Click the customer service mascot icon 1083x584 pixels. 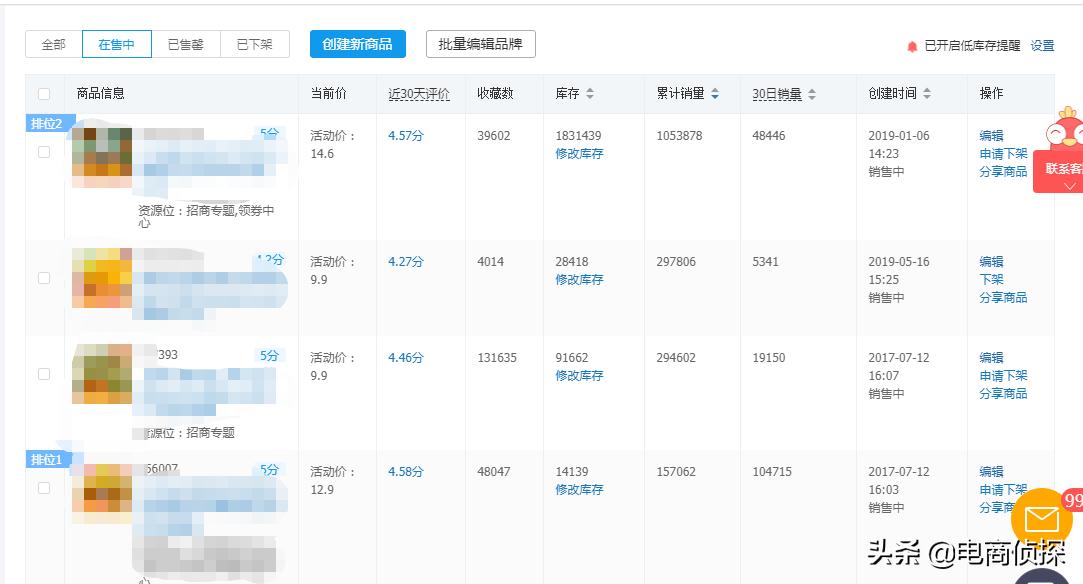1062,130
